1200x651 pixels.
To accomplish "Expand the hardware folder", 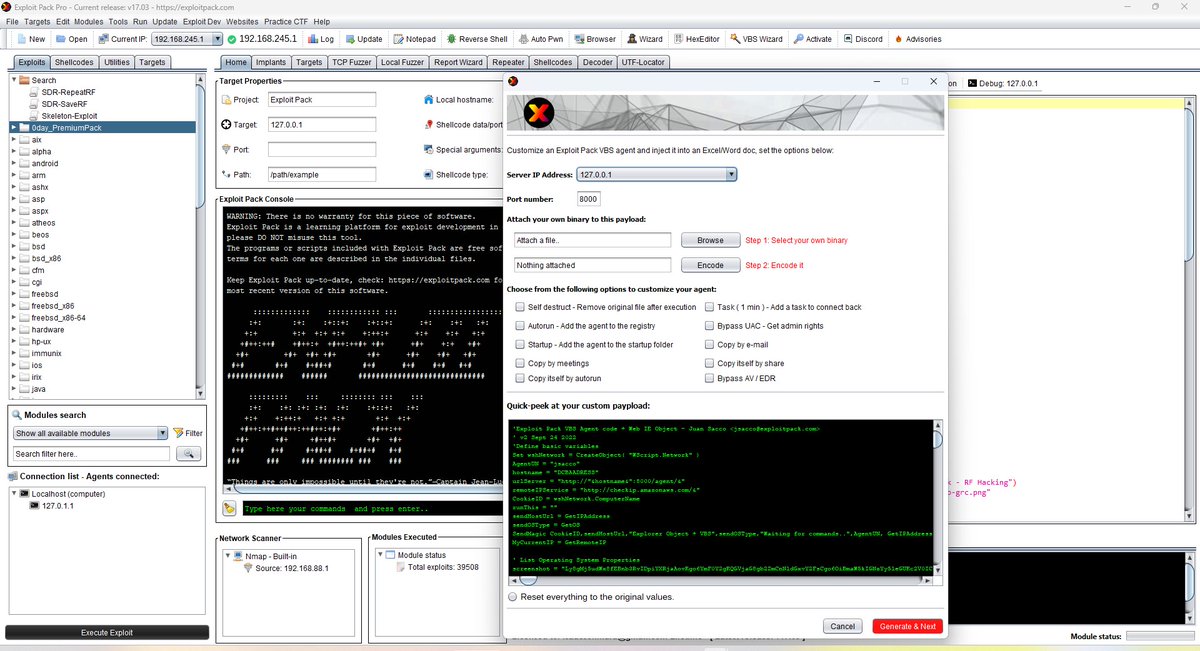I will pos(14,329).
